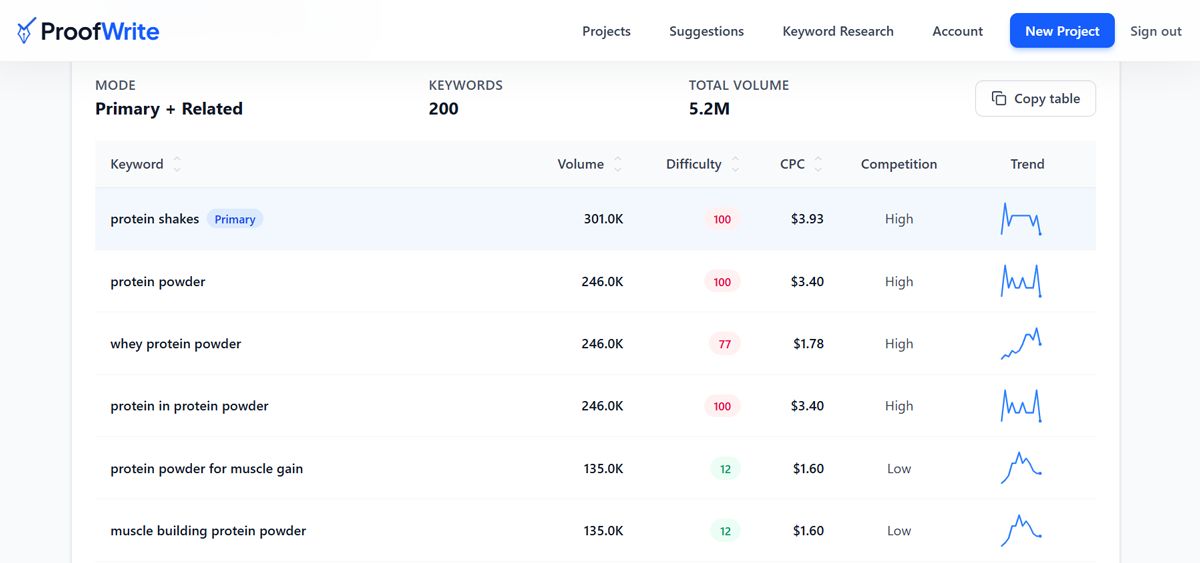This screenshot has width=1200, height=563.
Task: Click volume 135.0K for muscle building protein powder
Action: [603, 530]
